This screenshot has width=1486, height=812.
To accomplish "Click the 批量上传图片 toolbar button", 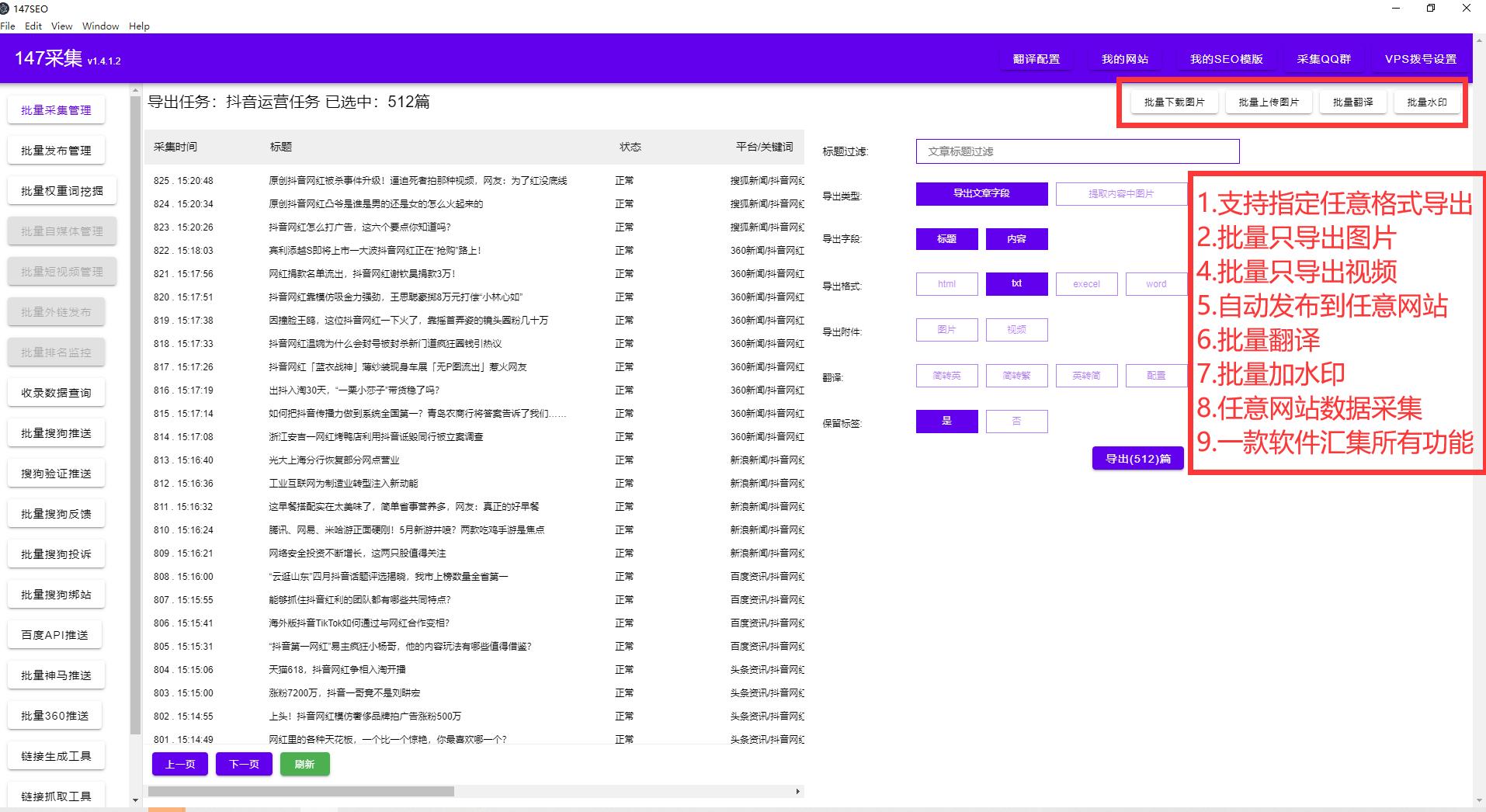I will [1269, 101].
